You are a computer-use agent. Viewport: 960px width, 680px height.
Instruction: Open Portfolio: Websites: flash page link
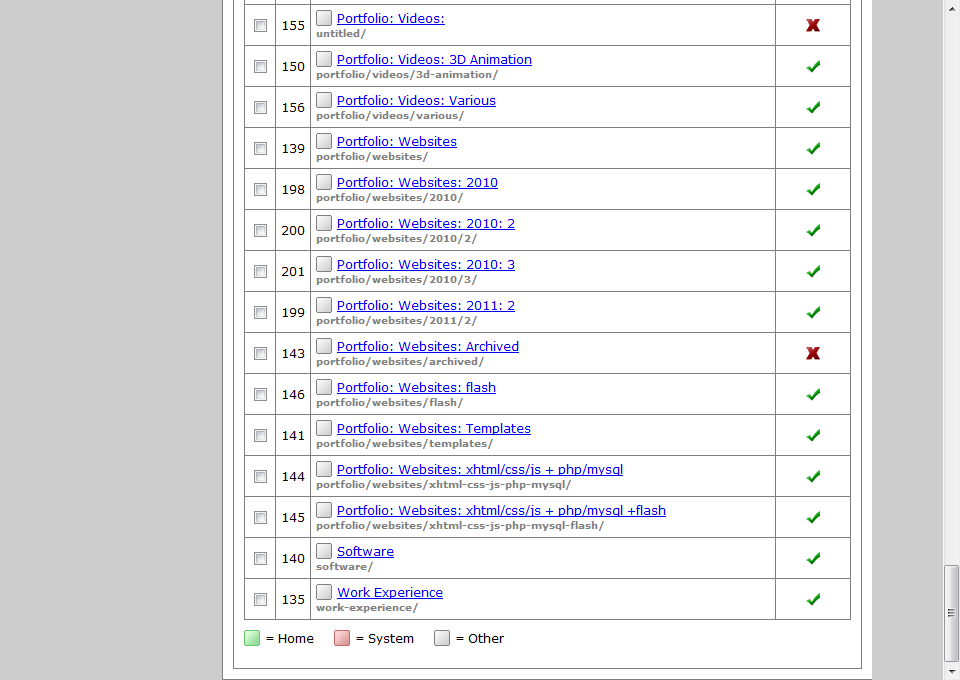(x=416, y=388)
